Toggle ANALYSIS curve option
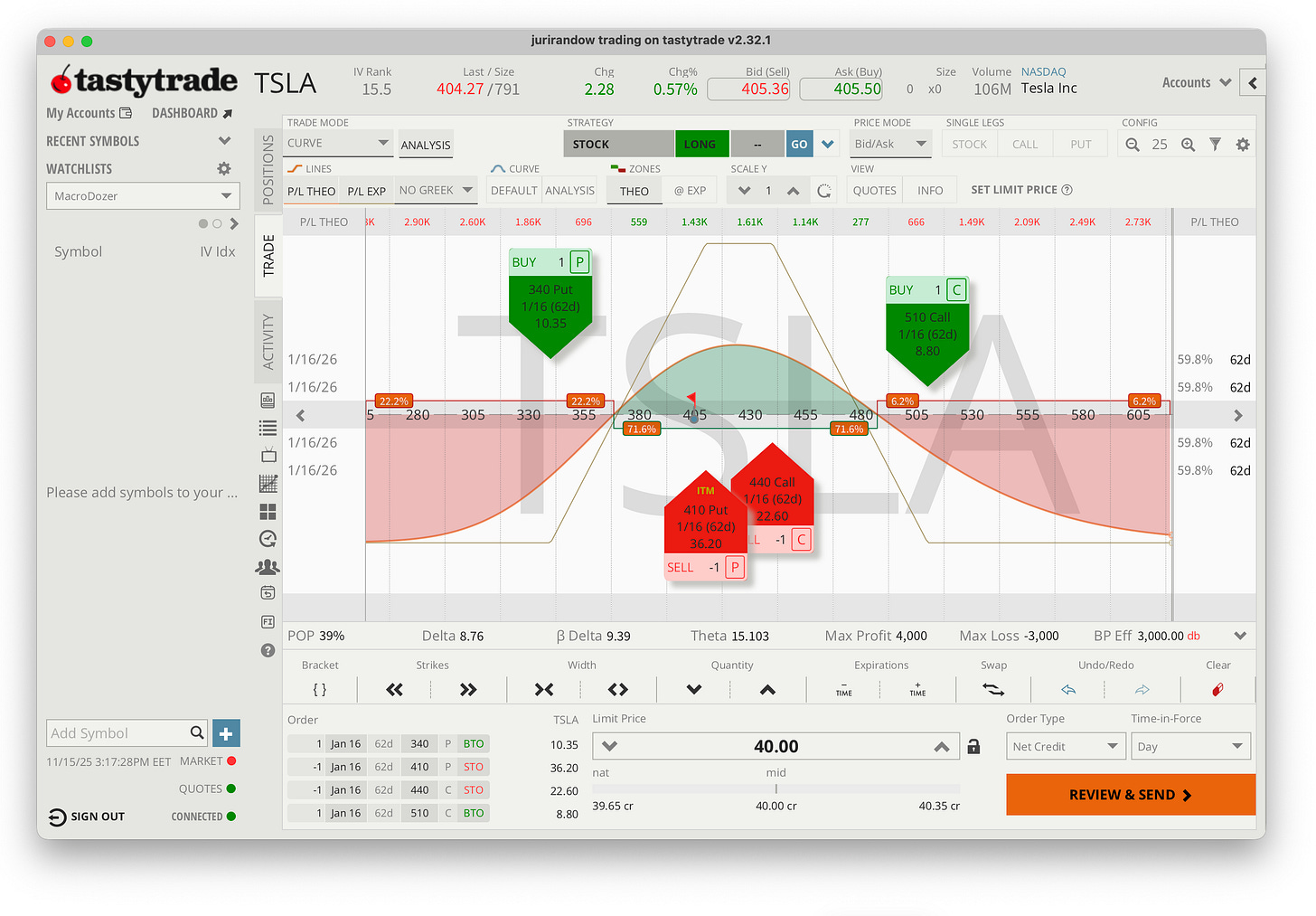Viewport: 1316px width, 916px height. [x=569, y=190]
